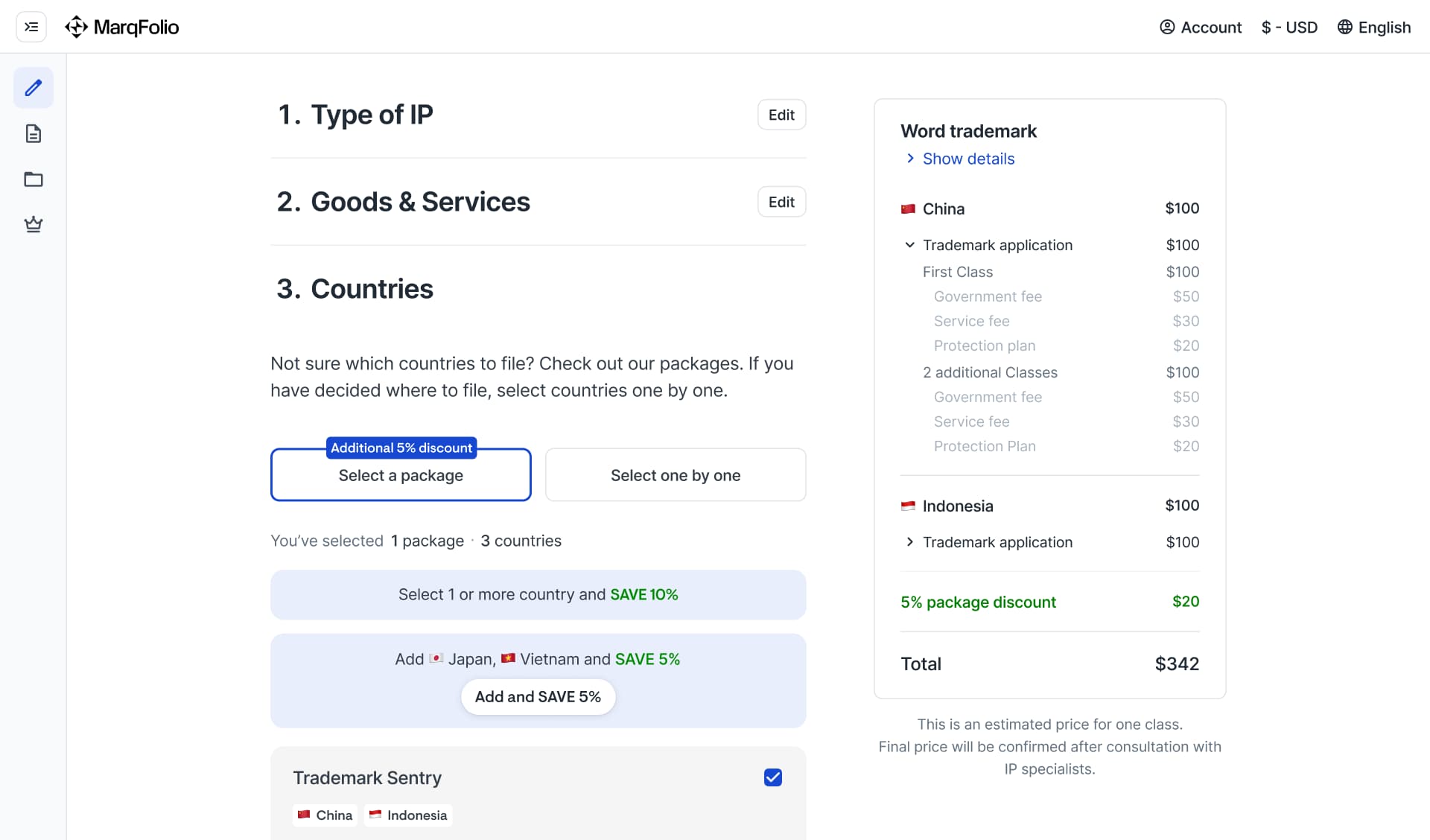Open the Account menu
Screen dimensions: 1430x840
coord(1201,27)
